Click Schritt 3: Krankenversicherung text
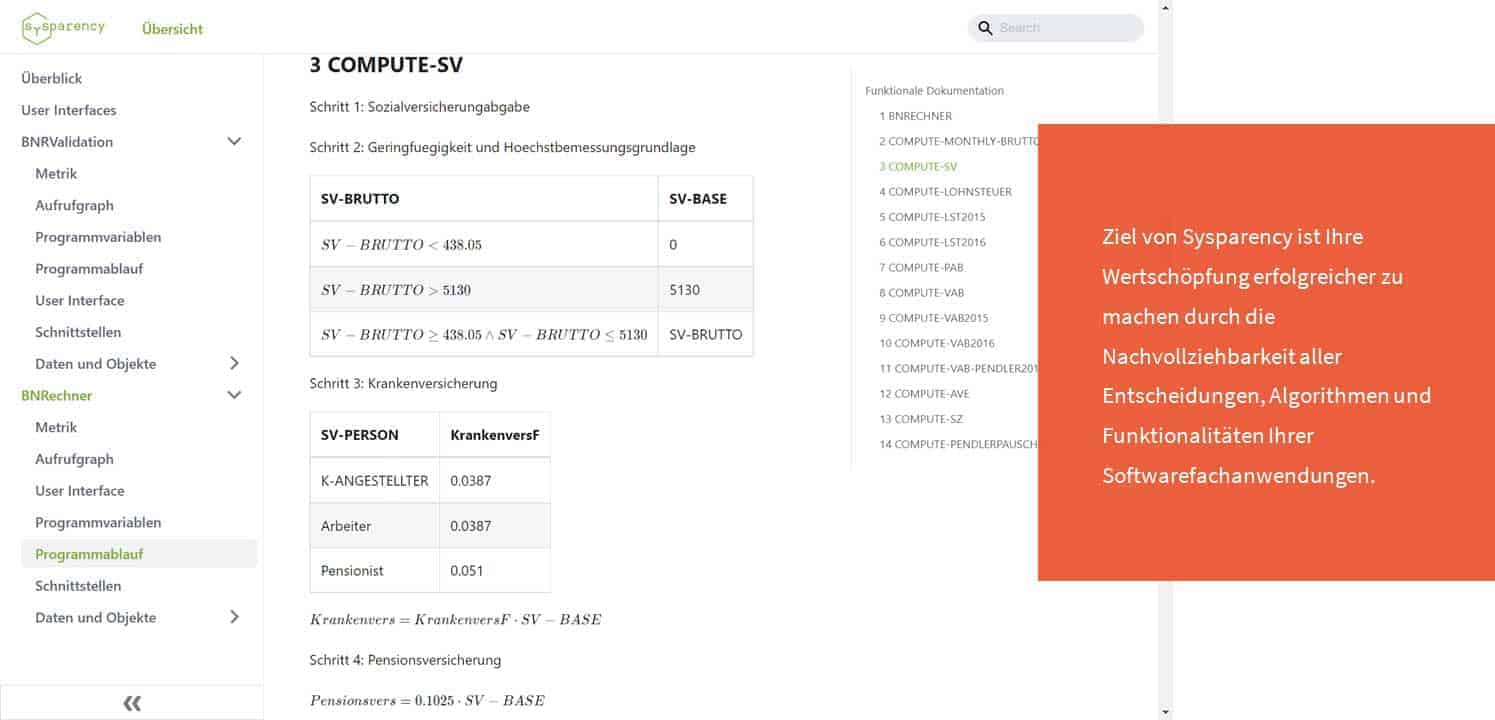Screen dimensions: 1495x720 pyautogui.click(x=403, y=383)
